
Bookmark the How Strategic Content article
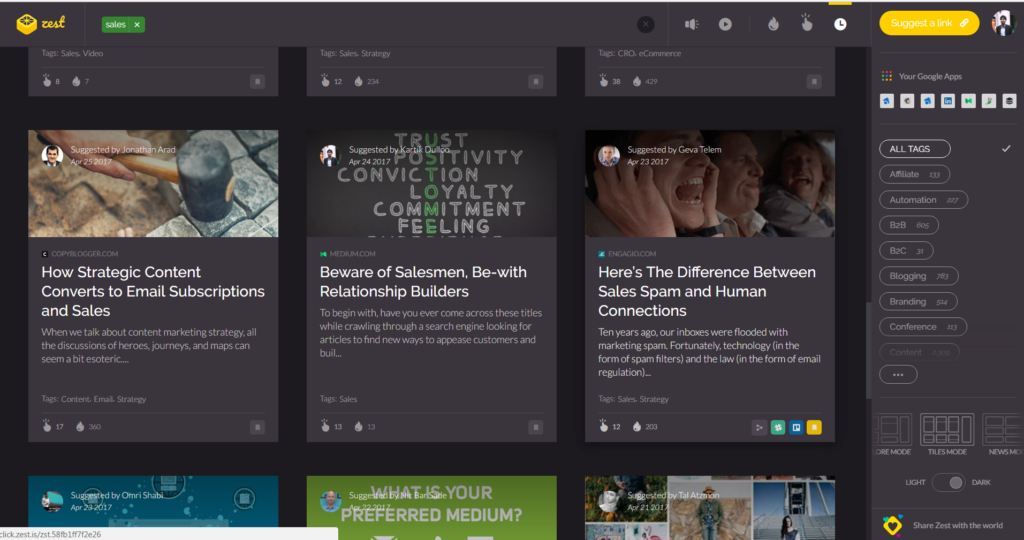coord(257,427)
